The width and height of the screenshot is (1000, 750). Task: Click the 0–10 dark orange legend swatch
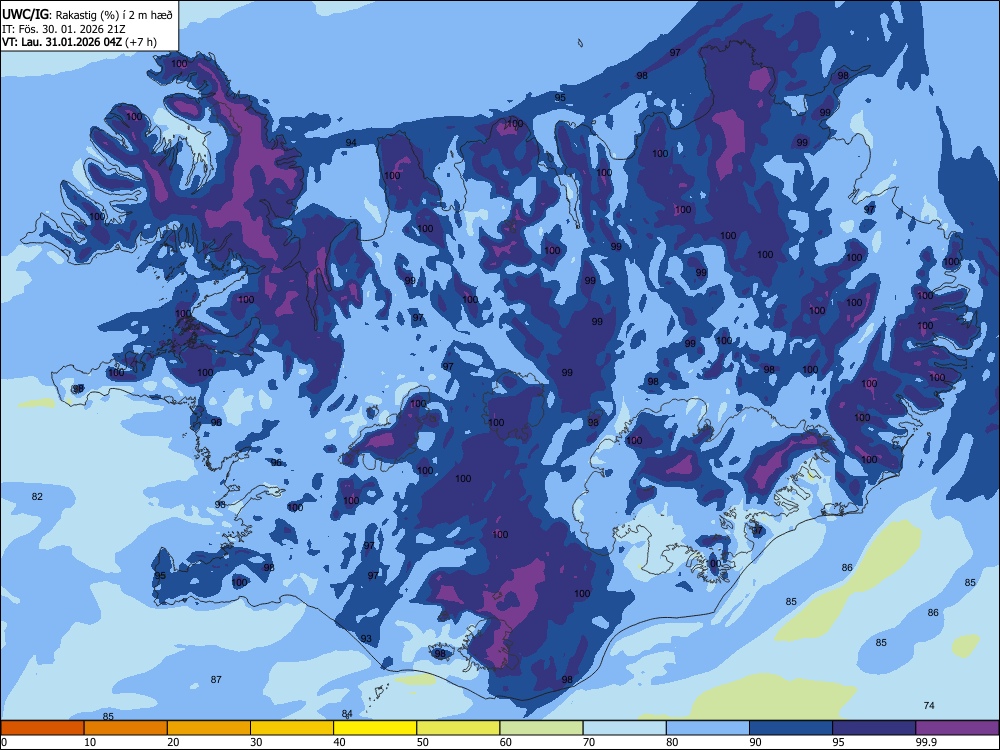click(x=42, y=728)
